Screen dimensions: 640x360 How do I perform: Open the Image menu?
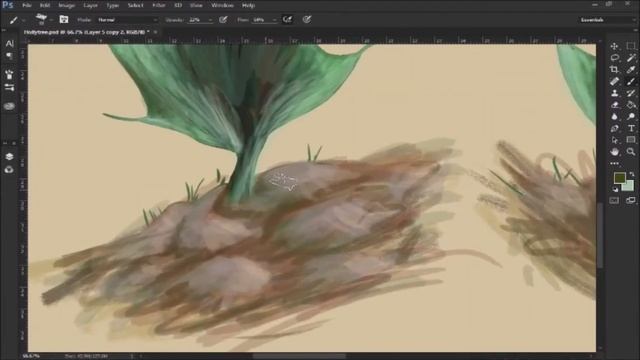pyautogui.click(x=67, y=6)
